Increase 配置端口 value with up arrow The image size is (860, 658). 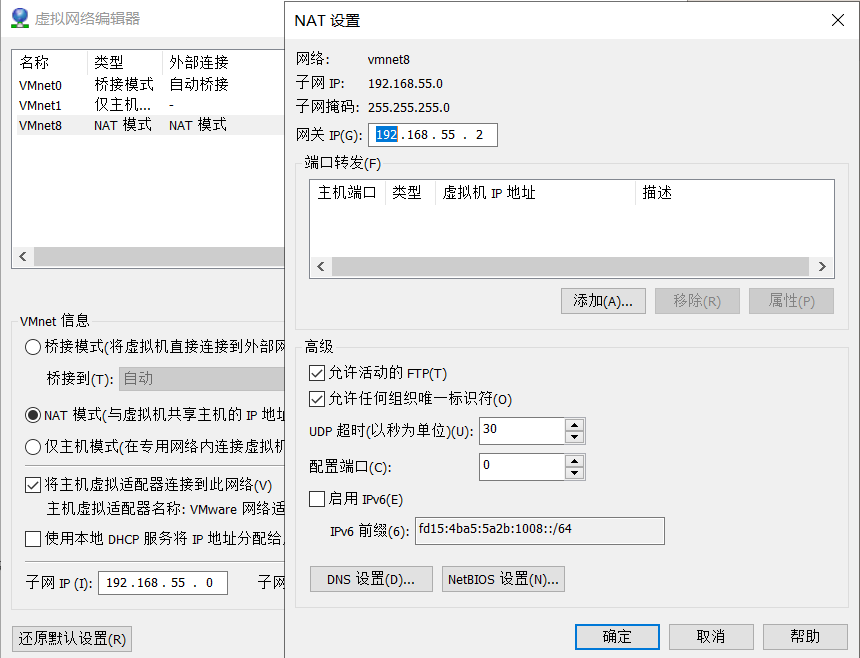coord(574,461)
